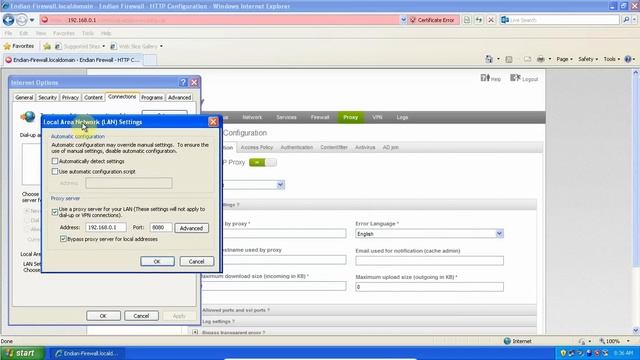Select the Firewall menu in Endian navigation

pyautogui.click(x=320, y=117)
